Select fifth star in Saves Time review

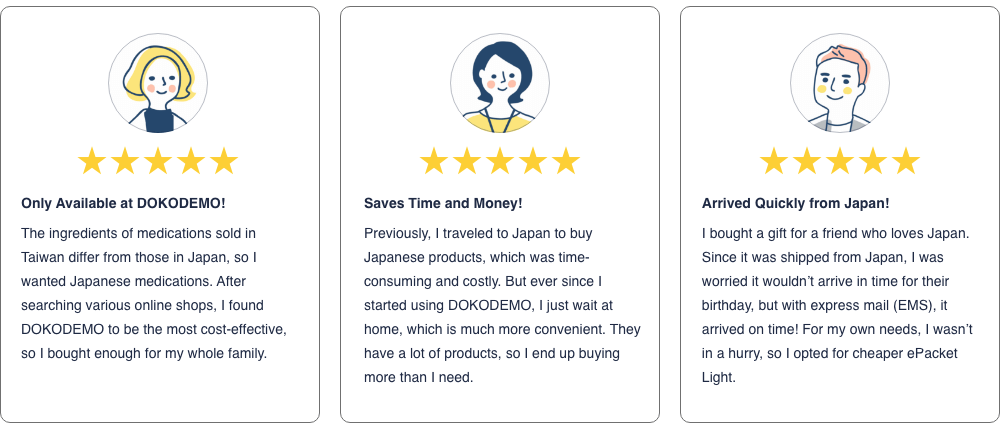pos(566,161)
